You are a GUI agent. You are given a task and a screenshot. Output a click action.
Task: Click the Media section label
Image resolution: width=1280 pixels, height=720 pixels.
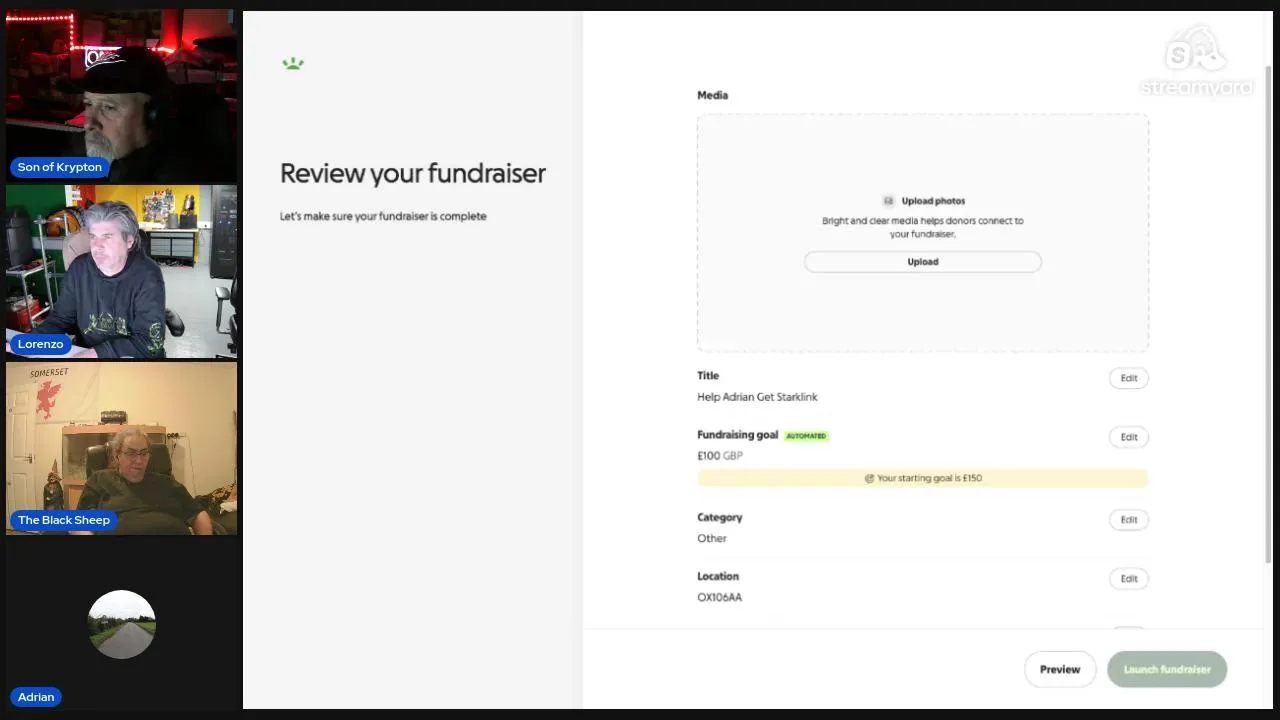(712, 95)
